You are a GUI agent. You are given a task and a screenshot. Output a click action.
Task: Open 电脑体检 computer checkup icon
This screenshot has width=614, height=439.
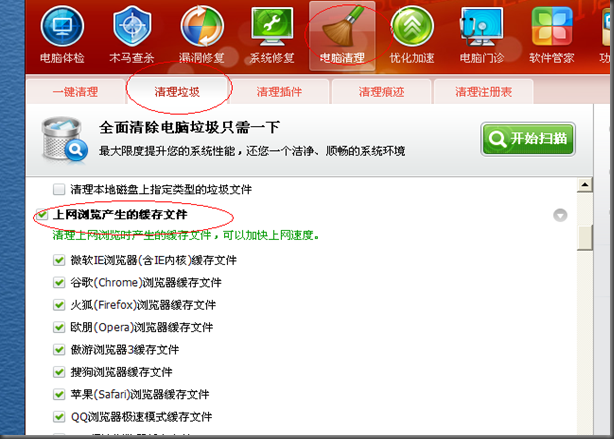coord(62,34)
